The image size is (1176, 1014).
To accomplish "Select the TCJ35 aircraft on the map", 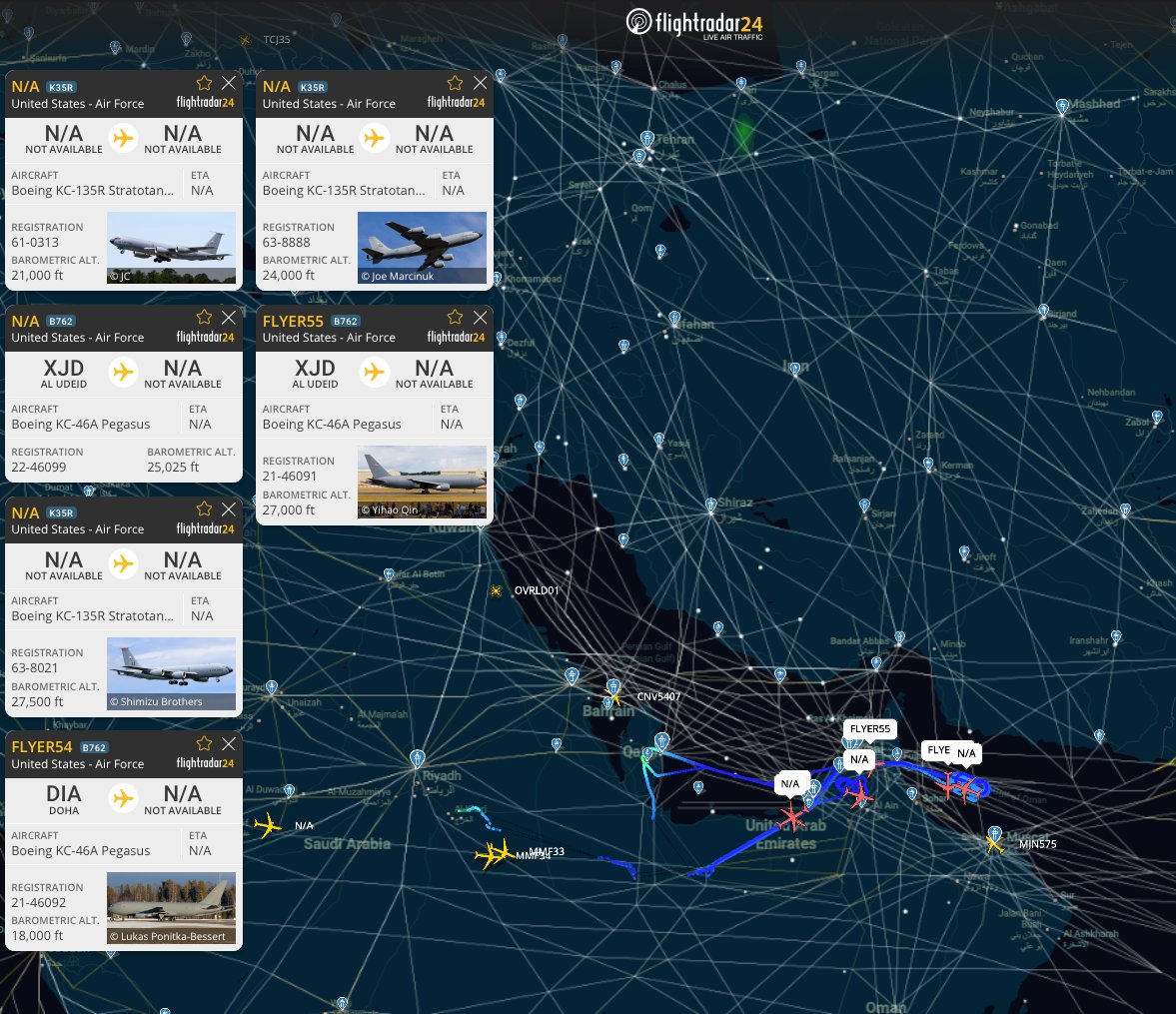I will (x=245, y=40).
